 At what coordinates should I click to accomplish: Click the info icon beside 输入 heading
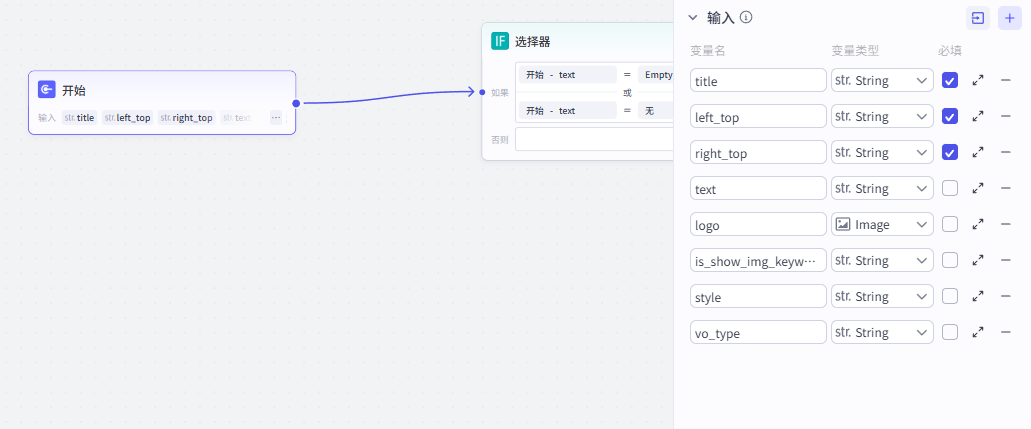746,17
